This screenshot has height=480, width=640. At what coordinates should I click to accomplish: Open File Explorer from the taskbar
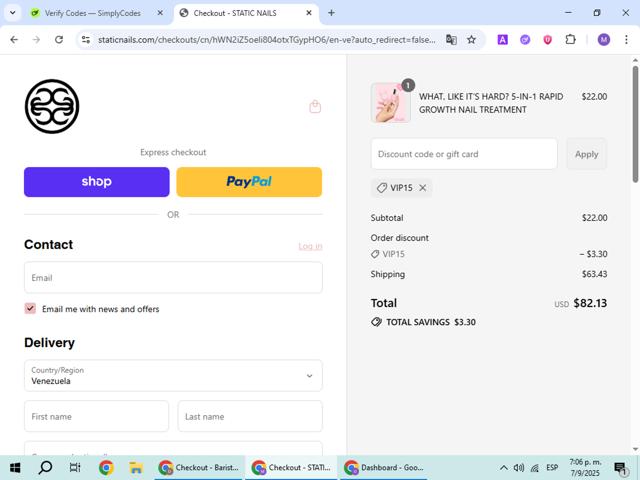[136, 468]
